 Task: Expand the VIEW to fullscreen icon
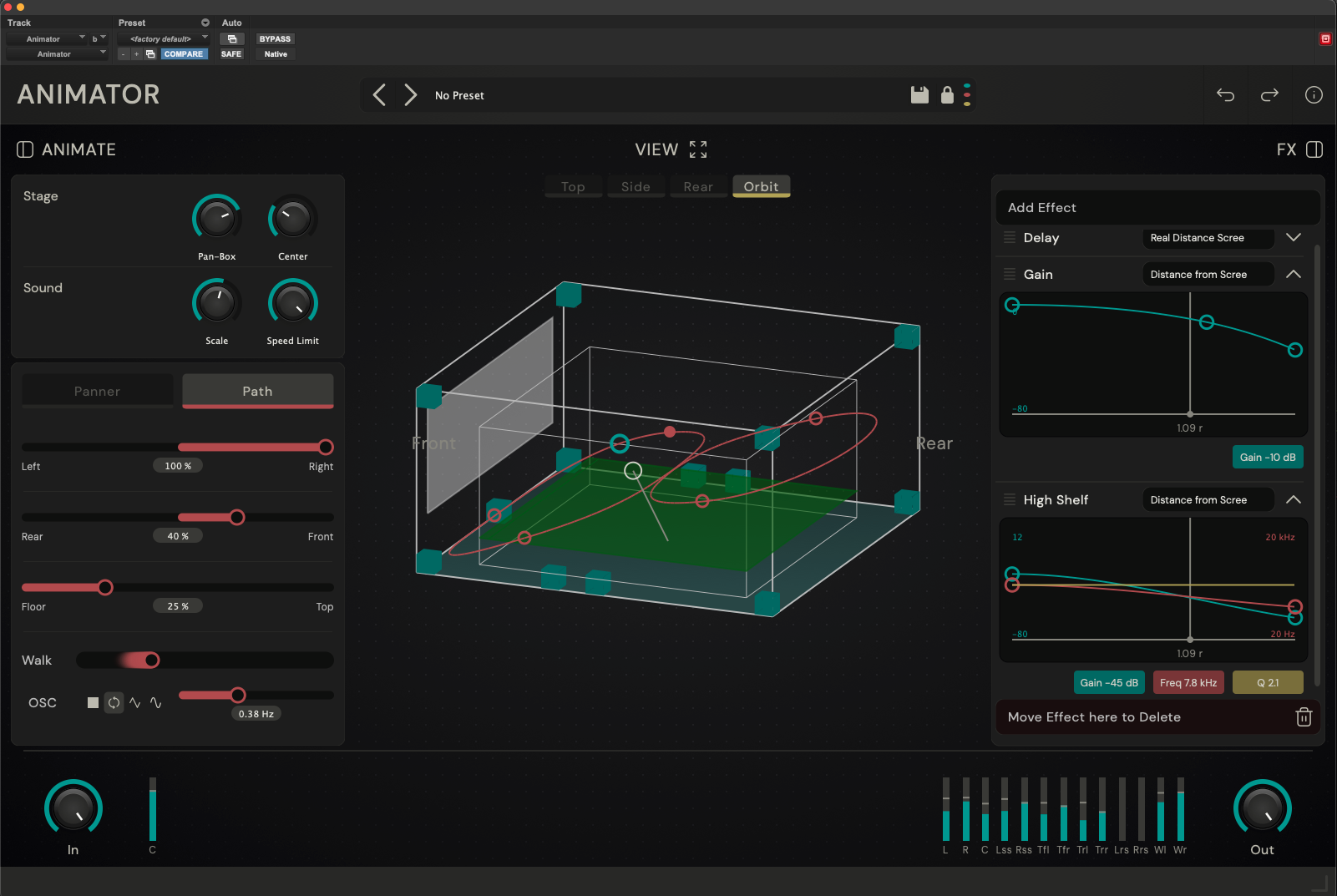click(698, 149)
